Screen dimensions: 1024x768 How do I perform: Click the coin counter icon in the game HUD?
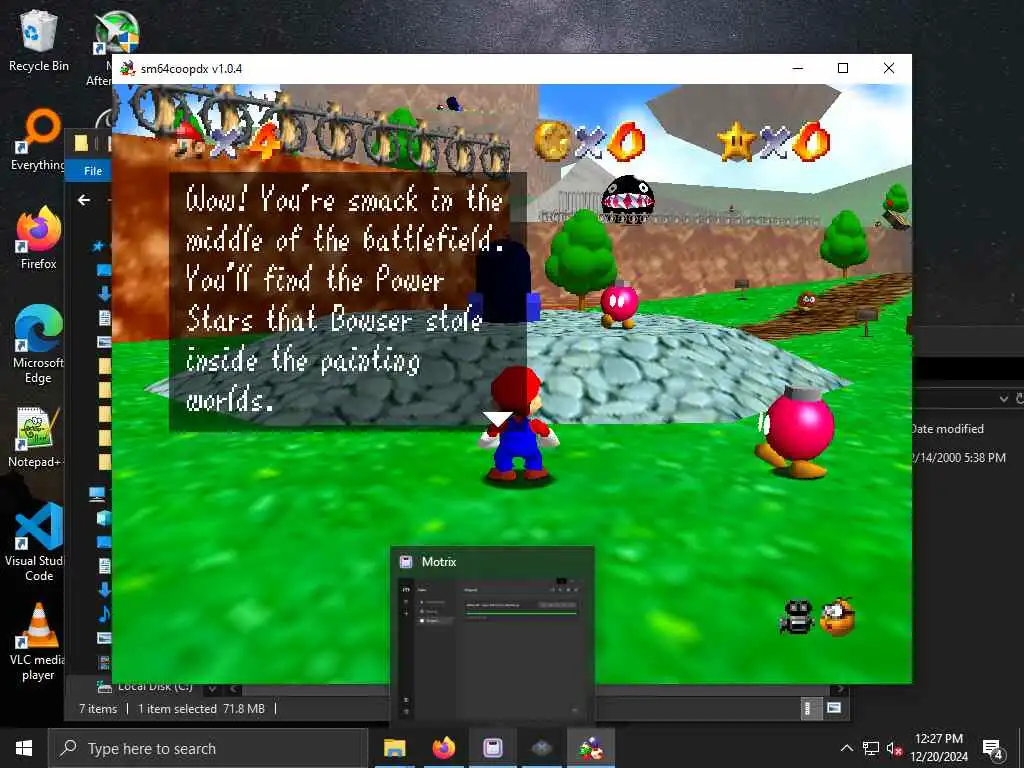click(552, 141)
